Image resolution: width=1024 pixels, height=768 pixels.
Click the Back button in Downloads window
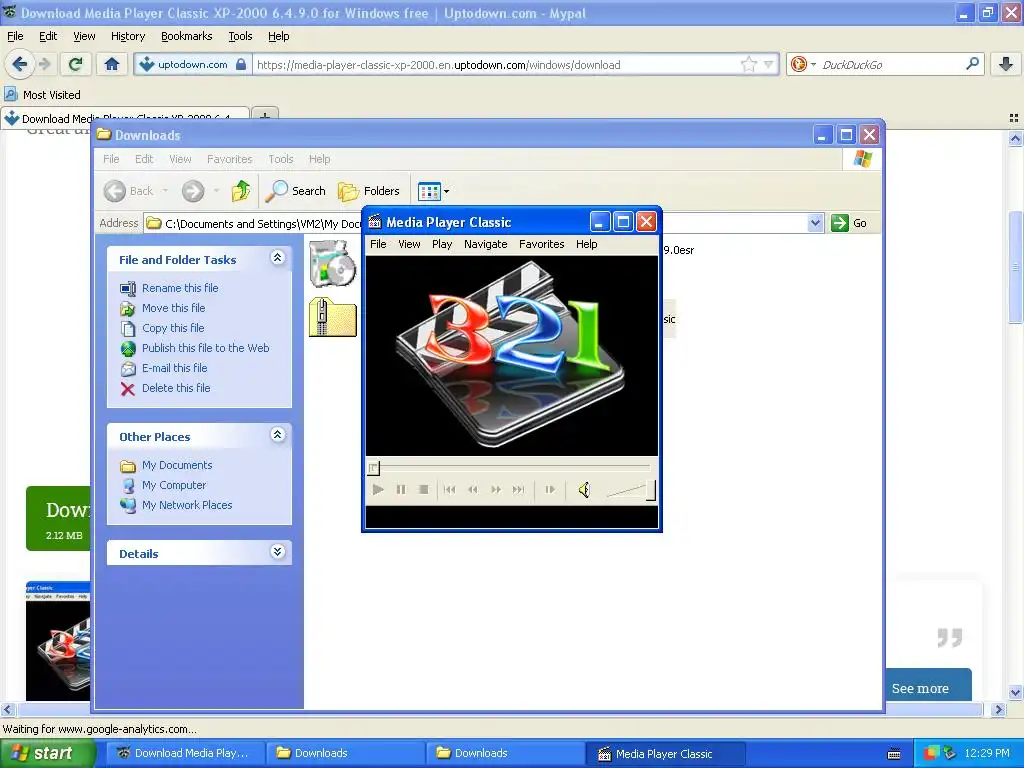(129, 191)
